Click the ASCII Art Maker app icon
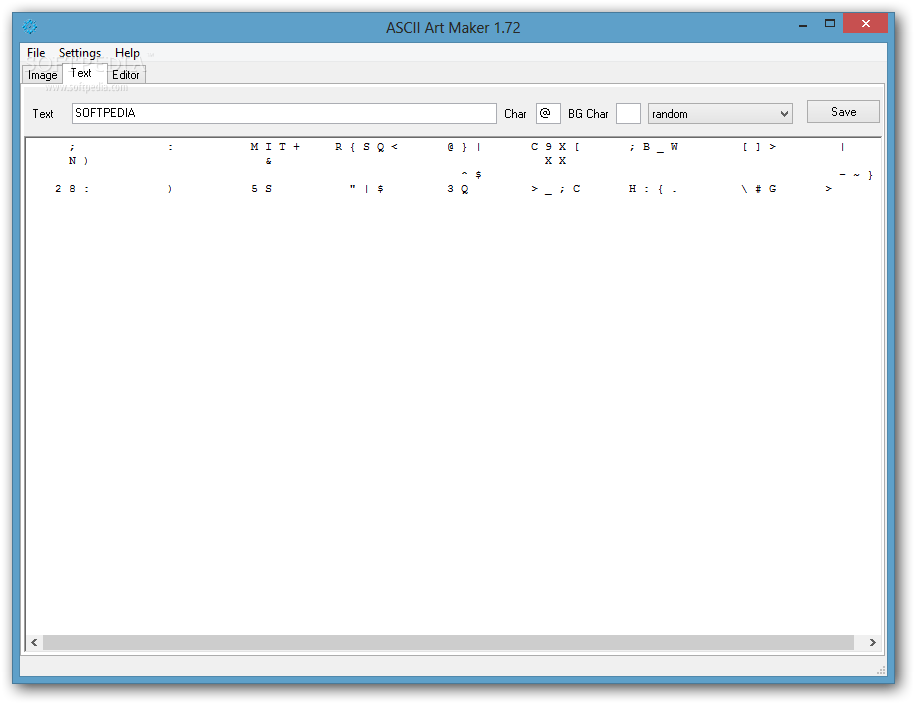915x704 pixels. pyautogui.click(x=30, y=26)
